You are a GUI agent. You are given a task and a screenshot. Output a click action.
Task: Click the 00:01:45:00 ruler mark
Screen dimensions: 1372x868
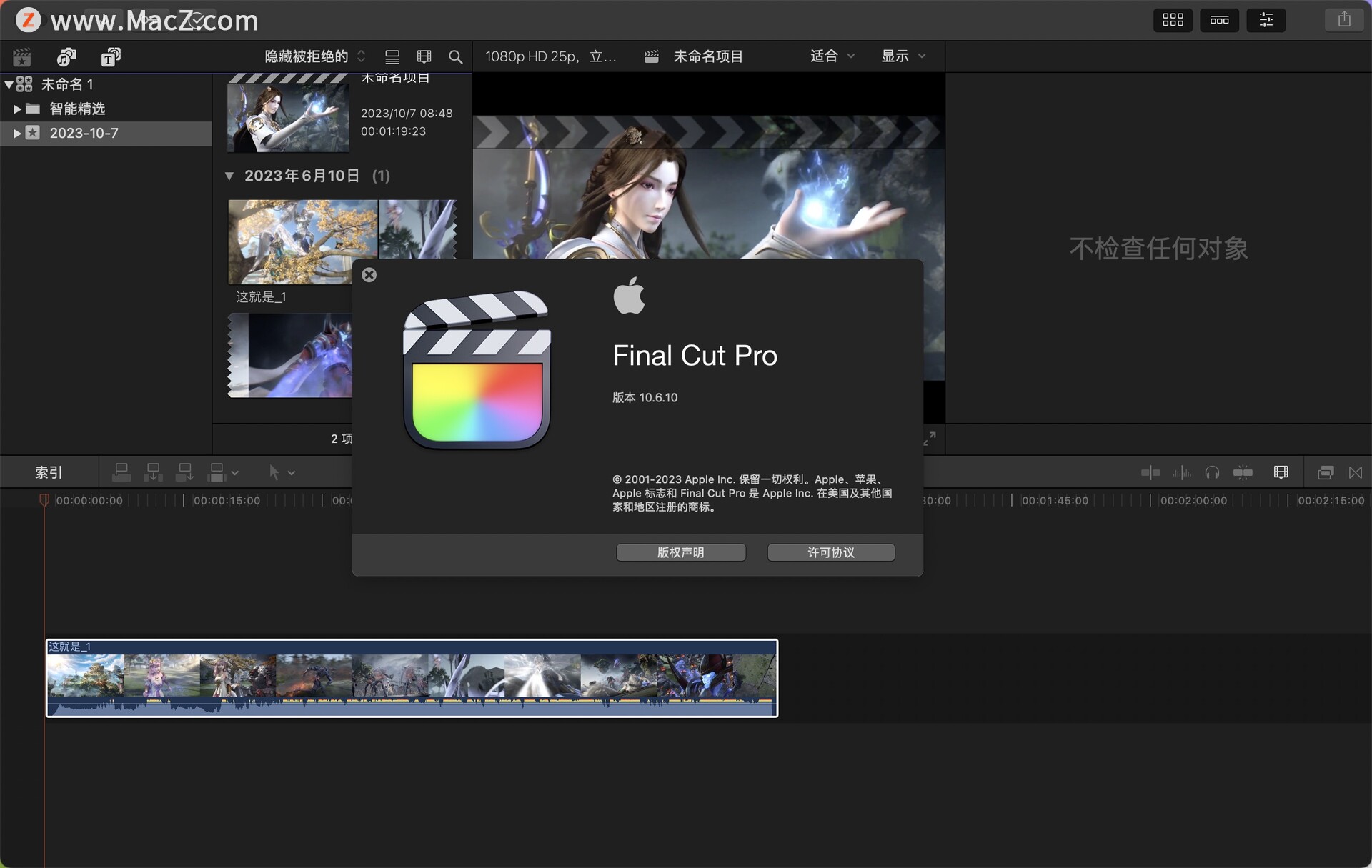coord(1055,500)
